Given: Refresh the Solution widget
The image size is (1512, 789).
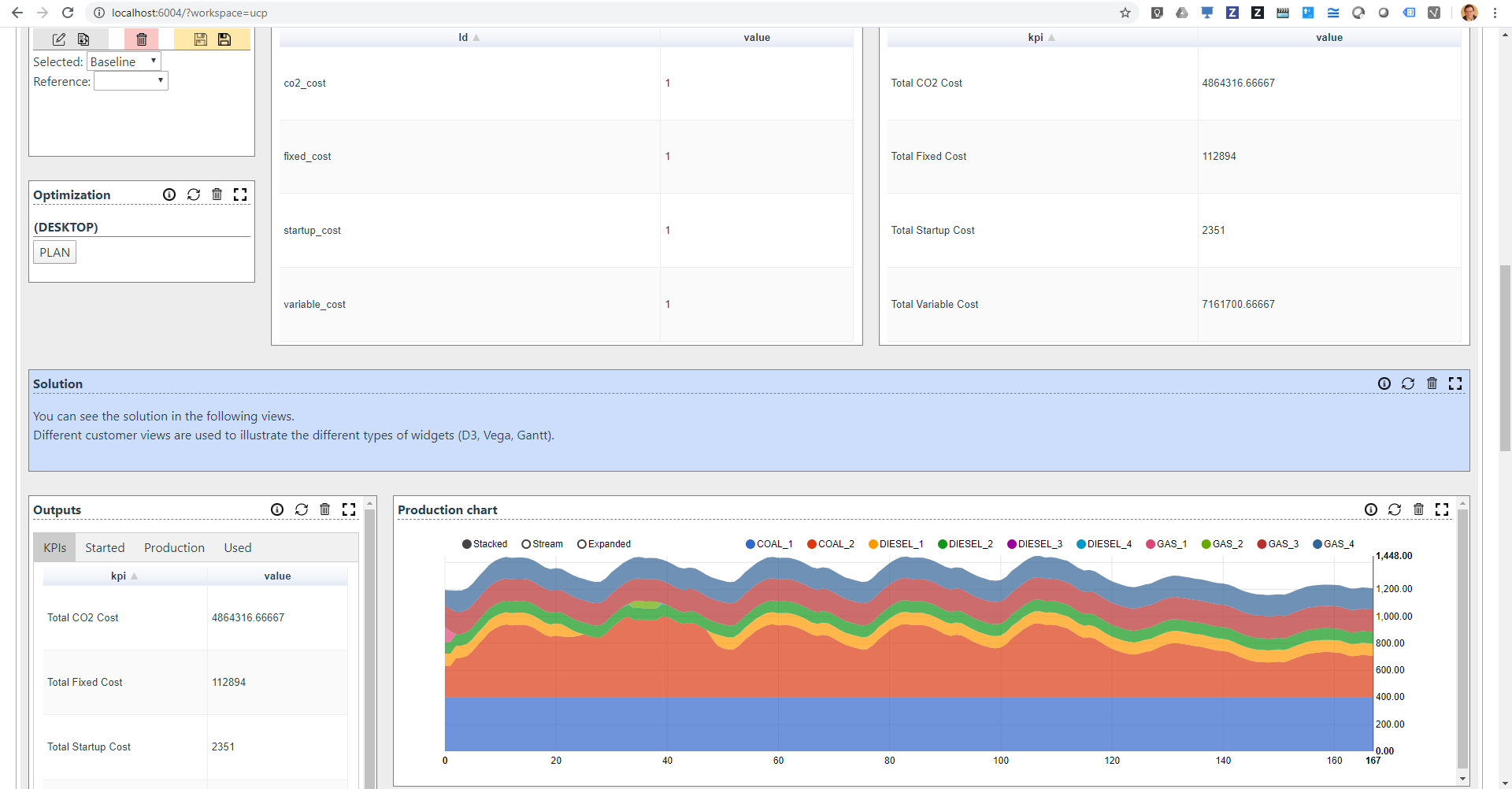Looking at the screenshot, I should coord(1408,383).
